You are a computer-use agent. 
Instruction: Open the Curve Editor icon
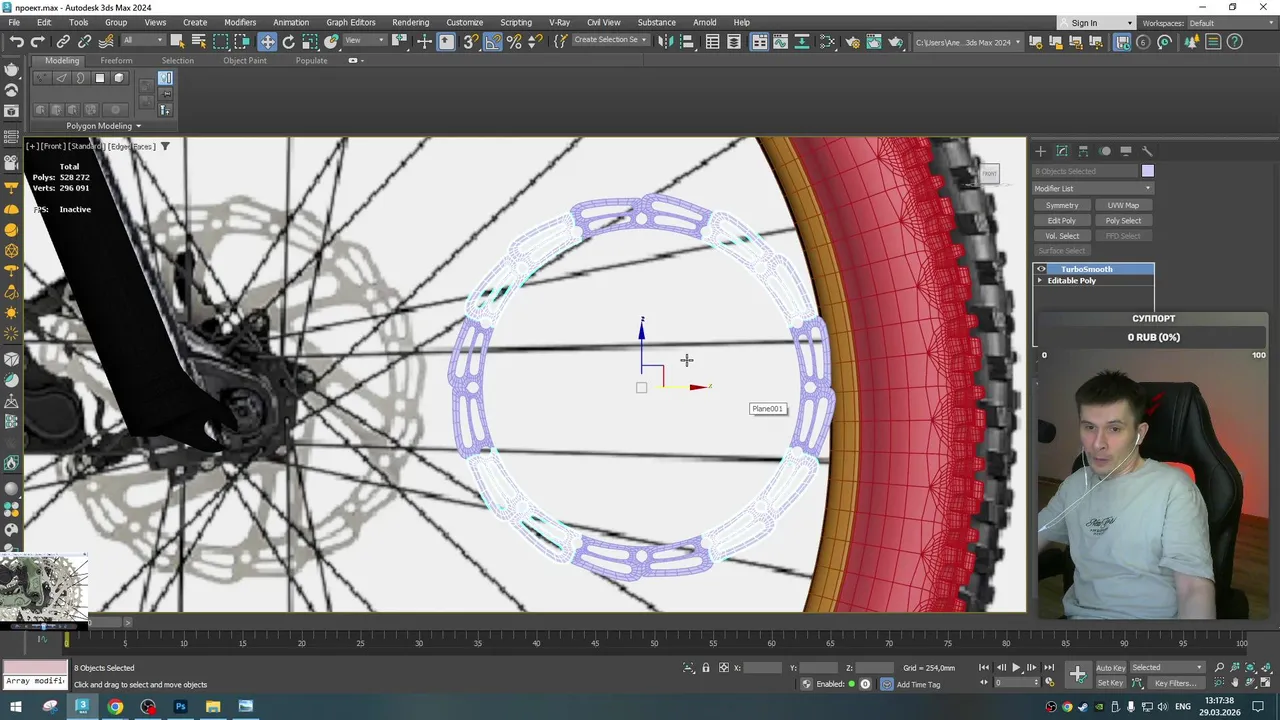781,41
